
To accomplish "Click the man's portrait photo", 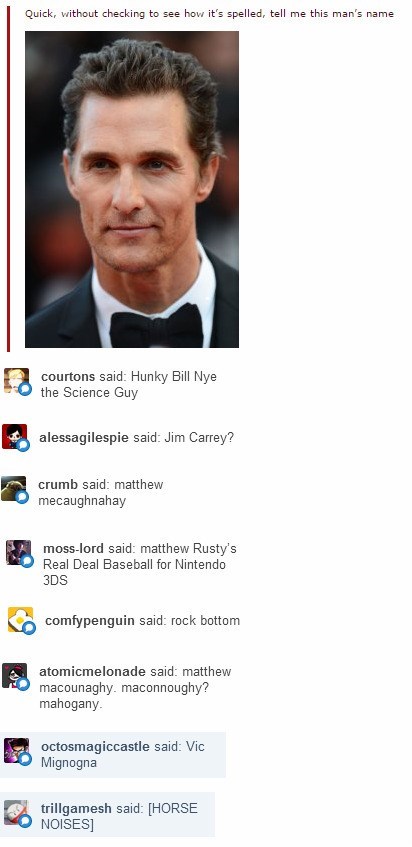I will [x=132, y=189].
